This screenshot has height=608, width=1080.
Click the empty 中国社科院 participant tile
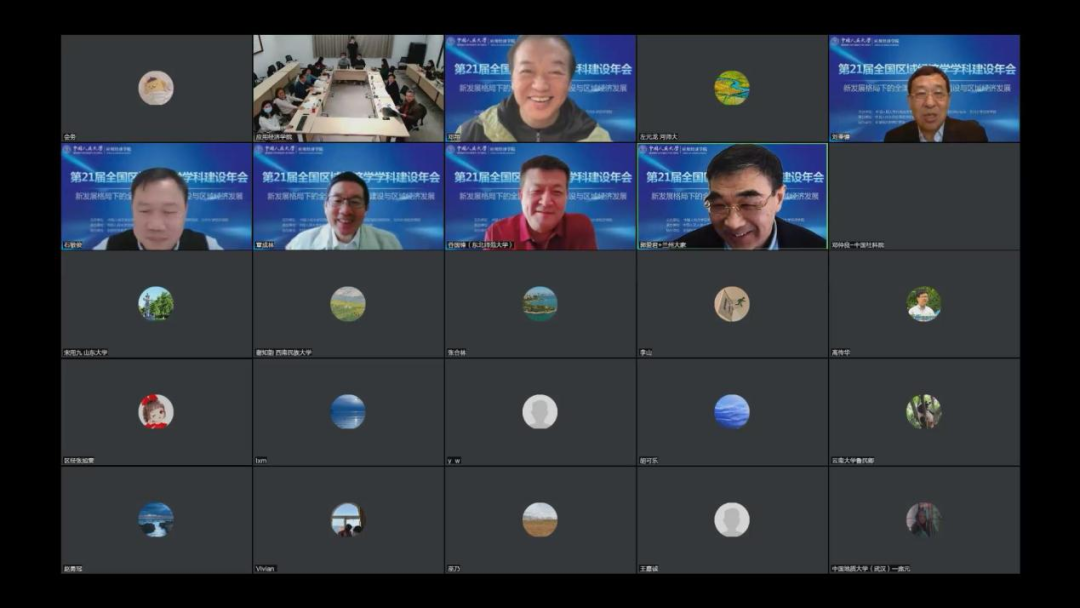click(x=924, y=196)
